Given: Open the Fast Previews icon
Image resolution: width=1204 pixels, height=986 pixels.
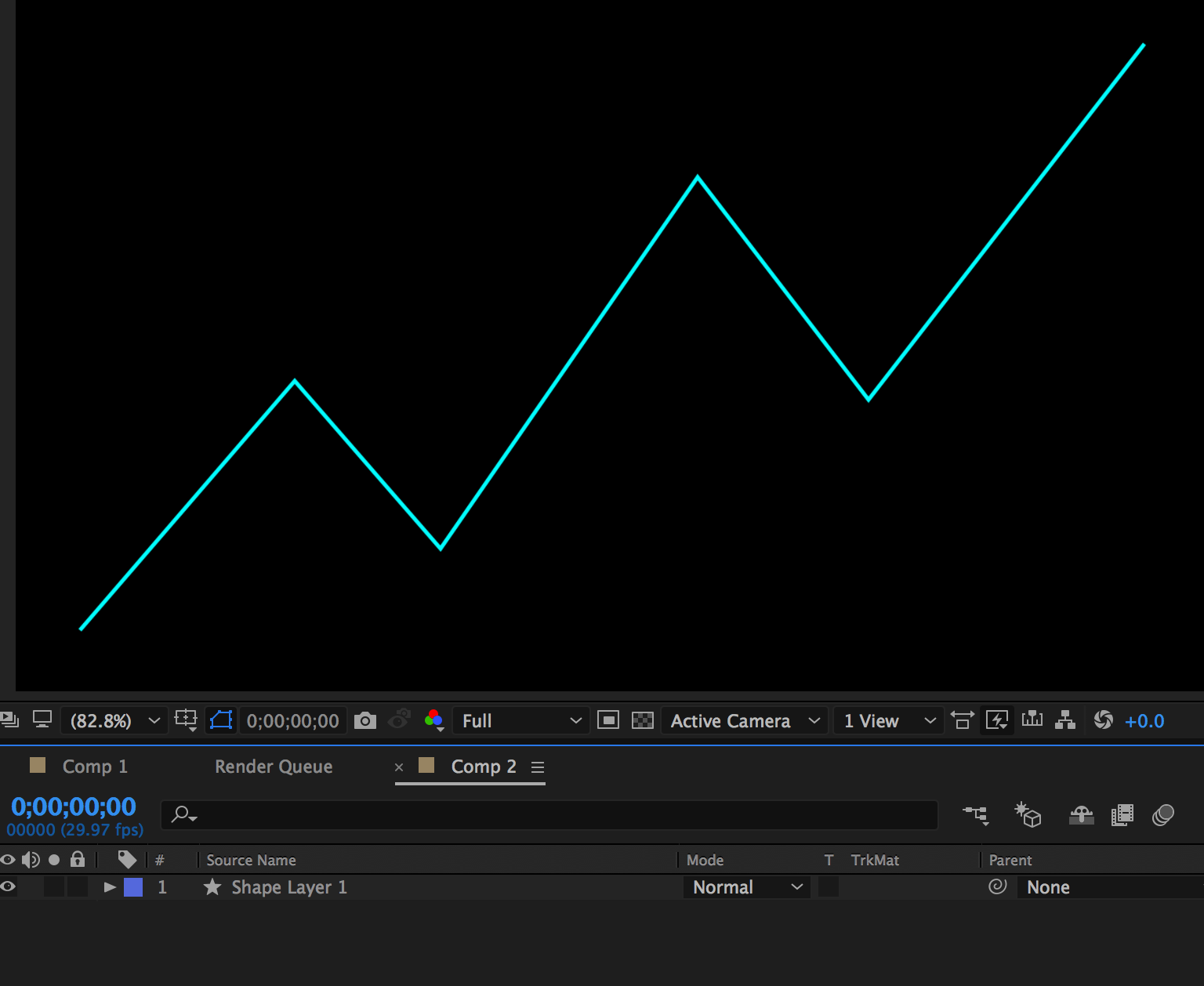Looking at the screenshot, I should [997, 720].
